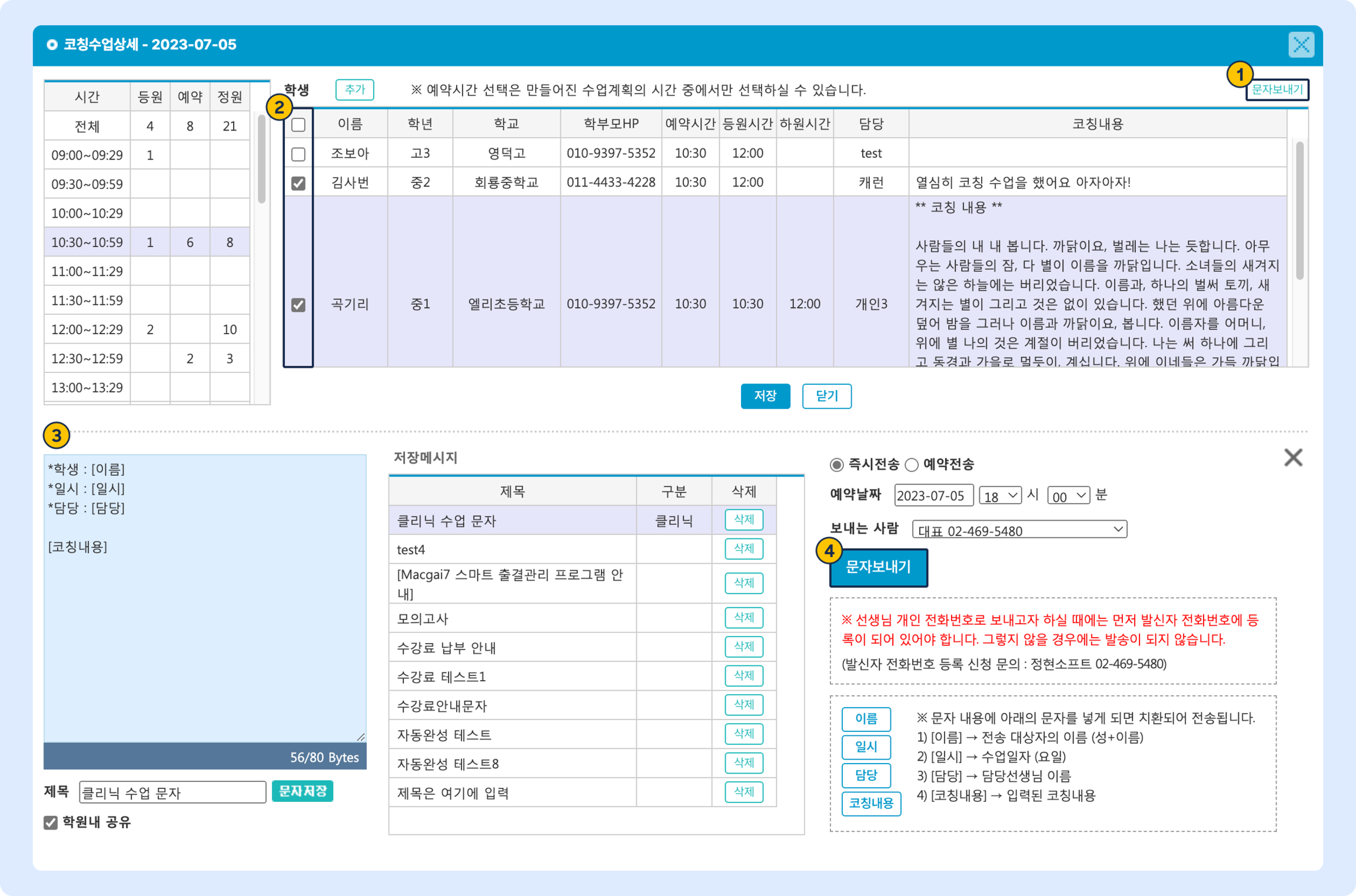Image resolution: width=1356 pixels, height=896 pixels.
Task: Delete the saved message test4
Action: point(744,549)
